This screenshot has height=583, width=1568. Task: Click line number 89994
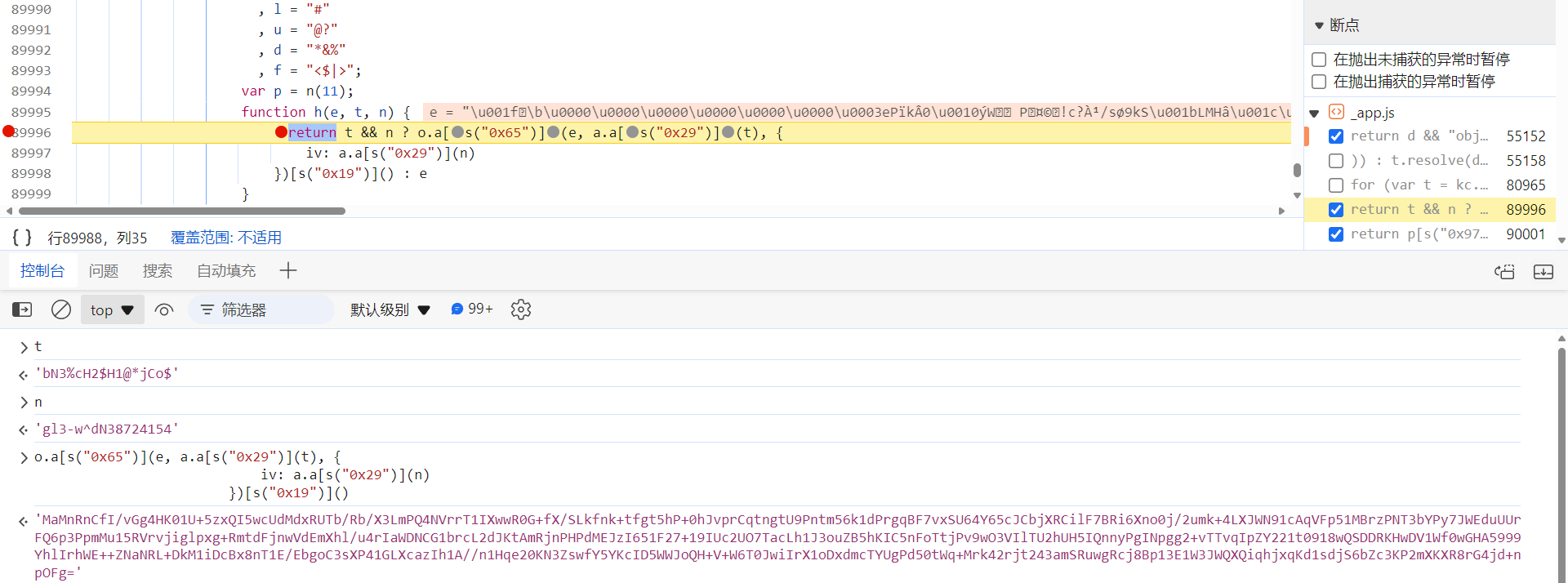[x=31, y=91]
